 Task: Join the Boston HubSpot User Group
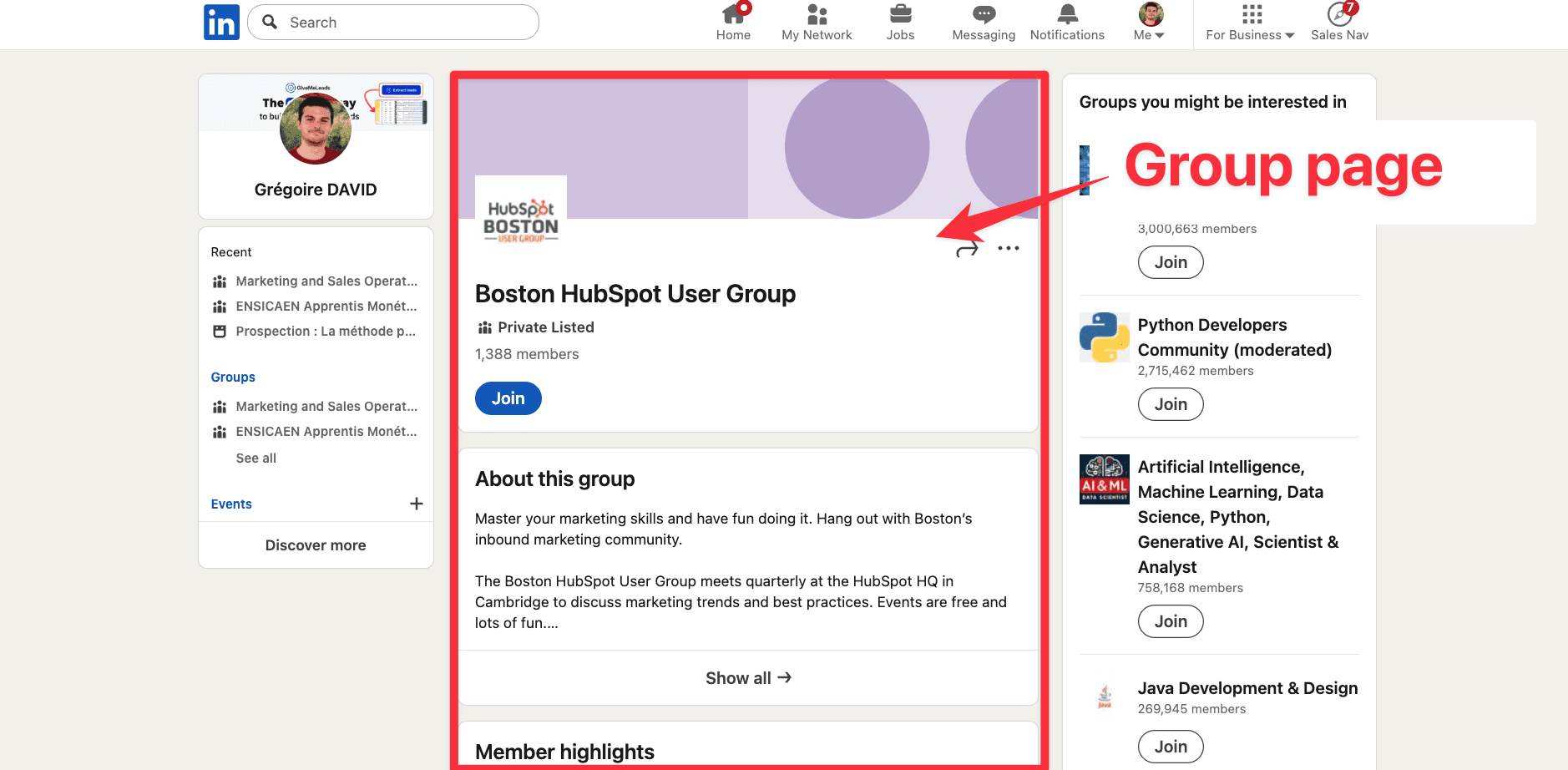(508, 398)
